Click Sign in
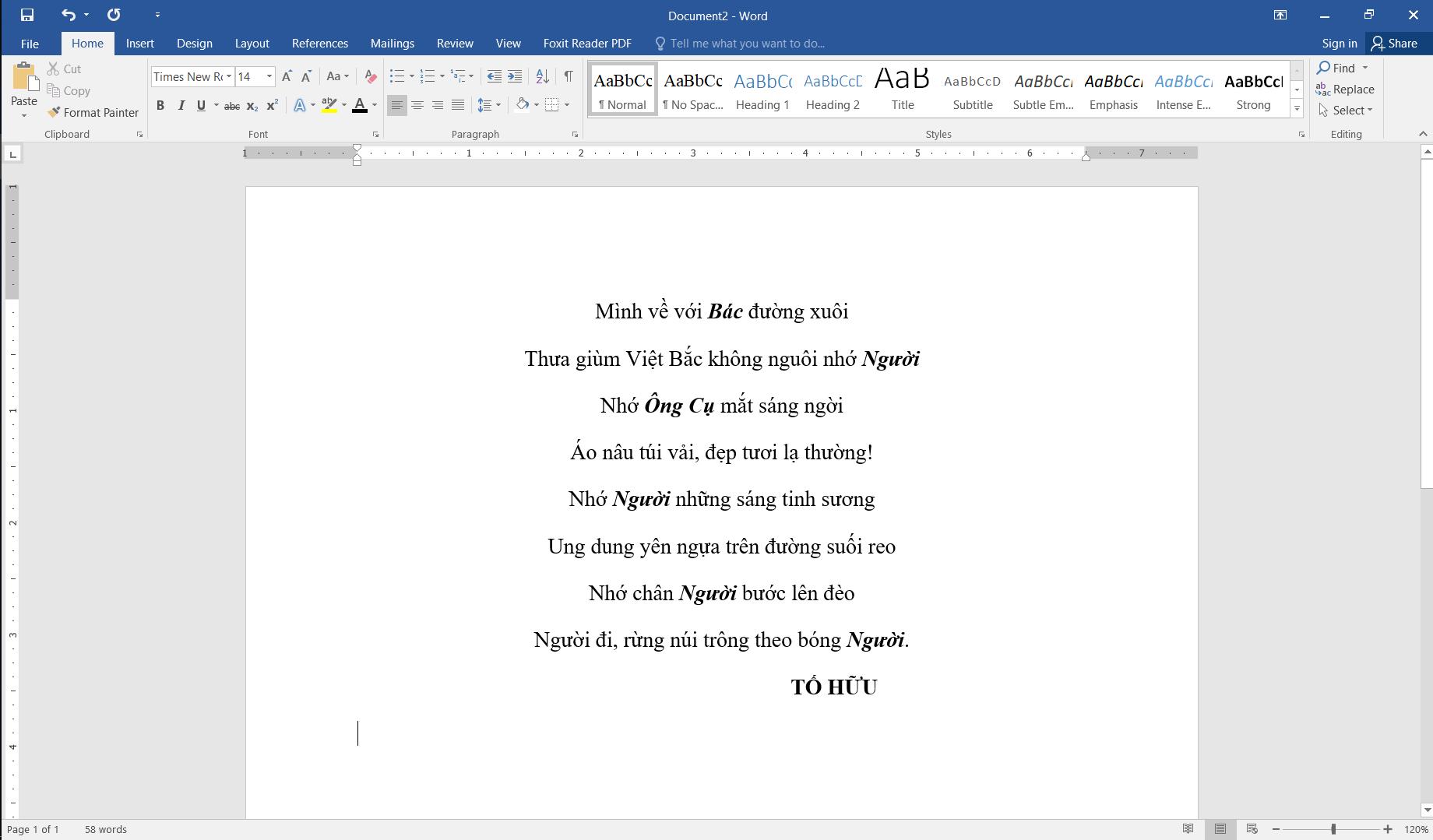Image resolution: width=1433 pixels, height=840 pixels. point(1340,44)
